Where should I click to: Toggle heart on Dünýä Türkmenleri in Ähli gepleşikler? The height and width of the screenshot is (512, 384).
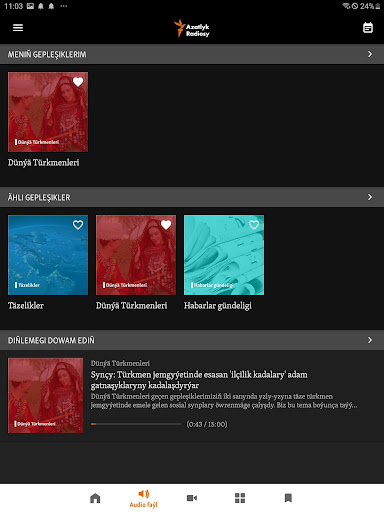166,225
